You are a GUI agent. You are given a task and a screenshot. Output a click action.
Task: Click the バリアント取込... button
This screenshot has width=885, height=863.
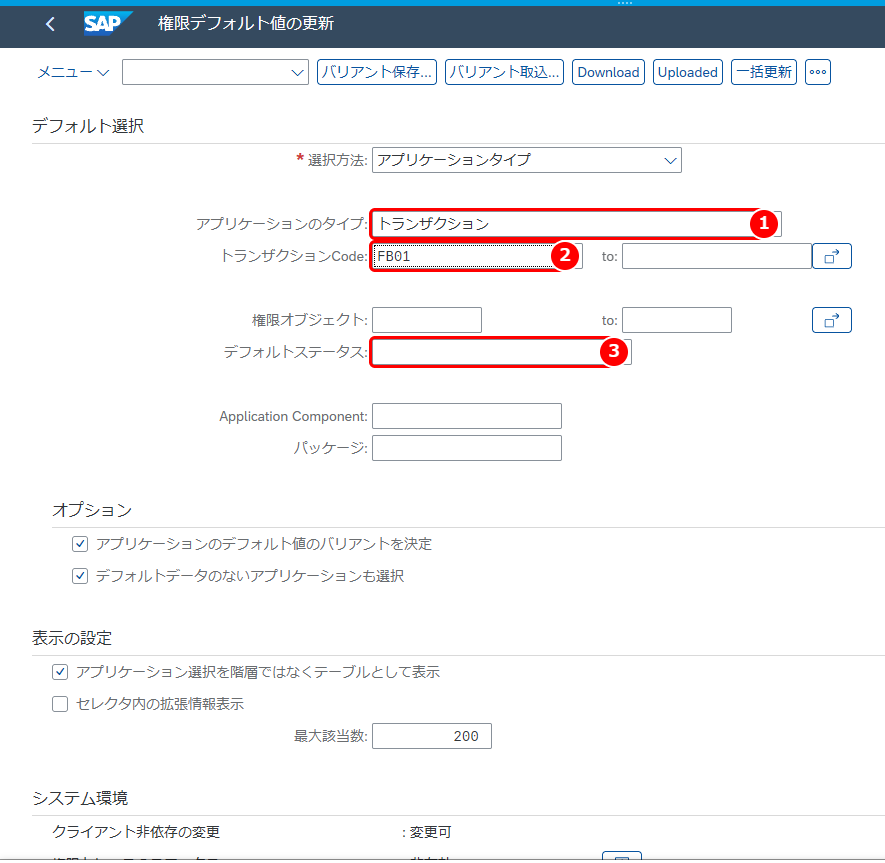click(x=504, y=72)
